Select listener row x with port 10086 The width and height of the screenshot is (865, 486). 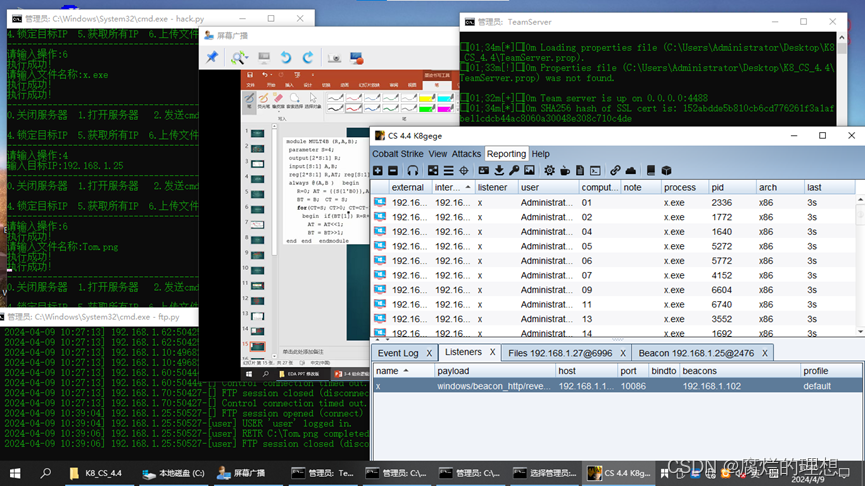[x=617, y=386]
